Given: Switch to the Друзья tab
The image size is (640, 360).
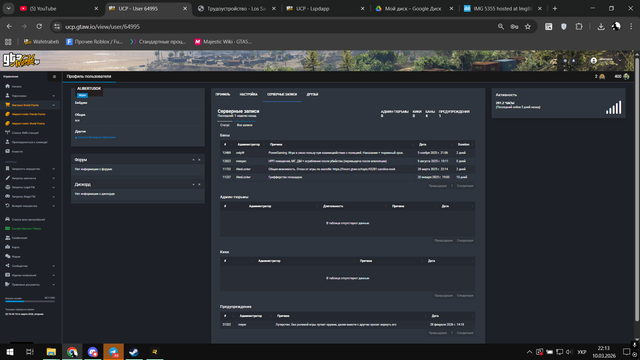Looking at the screenshot, I should click(312, 94).
